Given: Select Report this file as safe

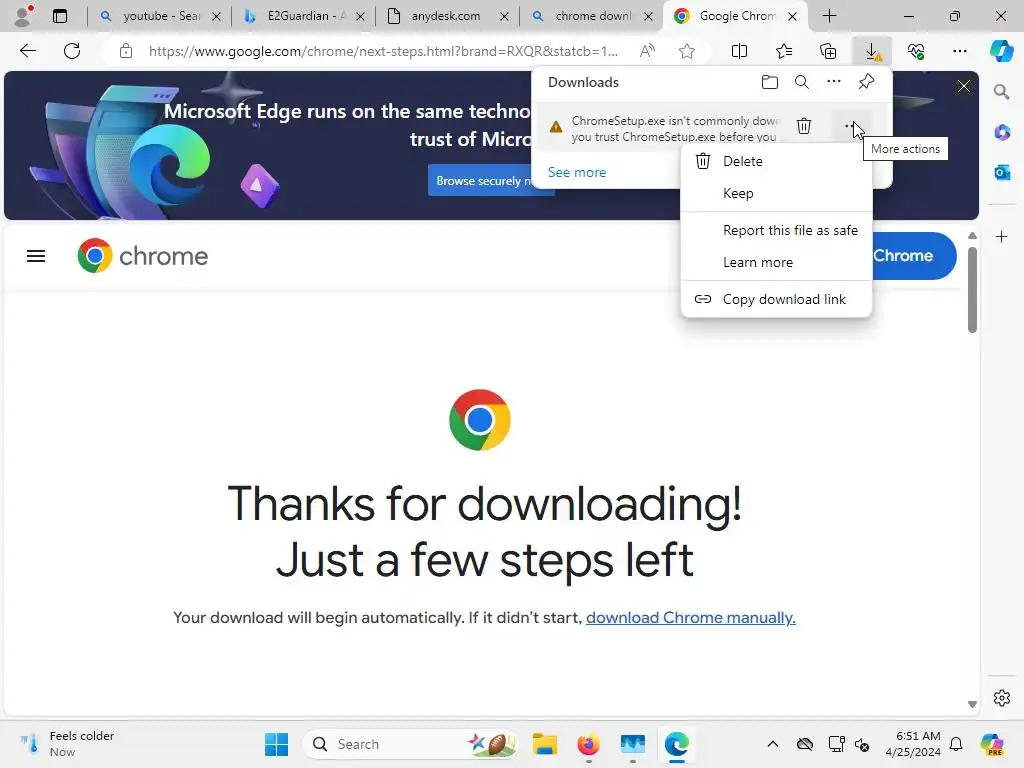Looking at the screenshot, I should coord(776,231).
